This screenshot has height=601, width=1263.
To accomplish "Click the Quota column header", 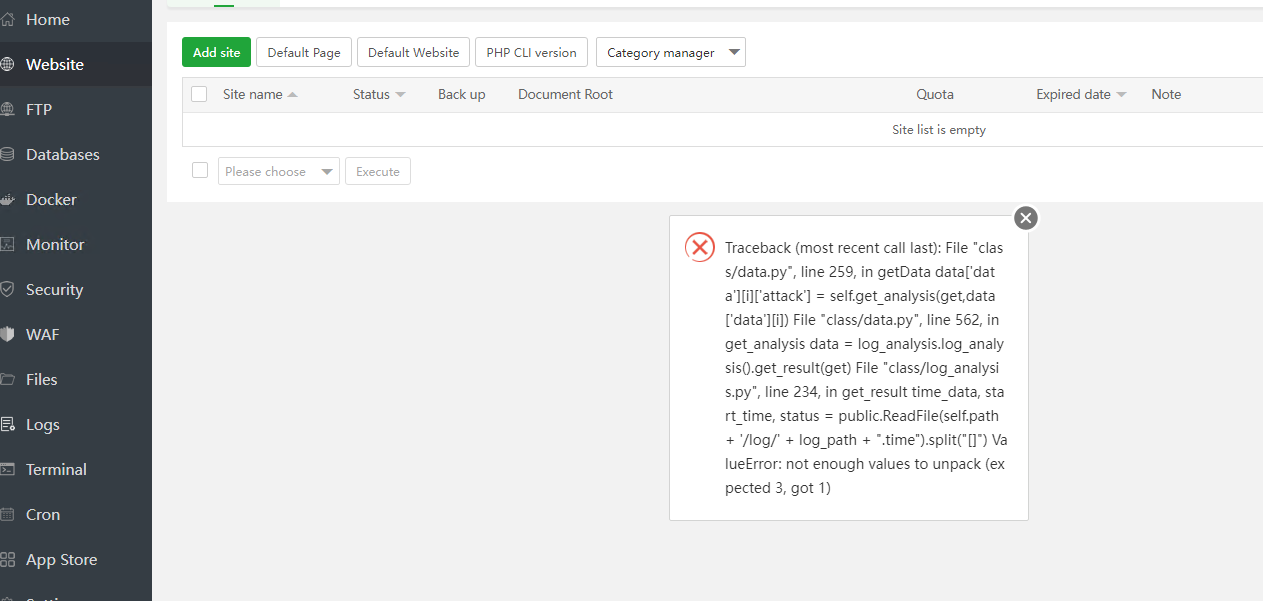I will click(935, 95).
